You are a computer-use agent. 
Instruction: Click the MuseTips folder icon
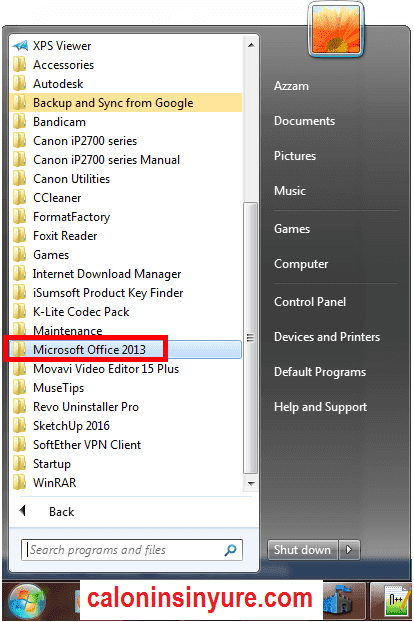click(x=20, y=388)
